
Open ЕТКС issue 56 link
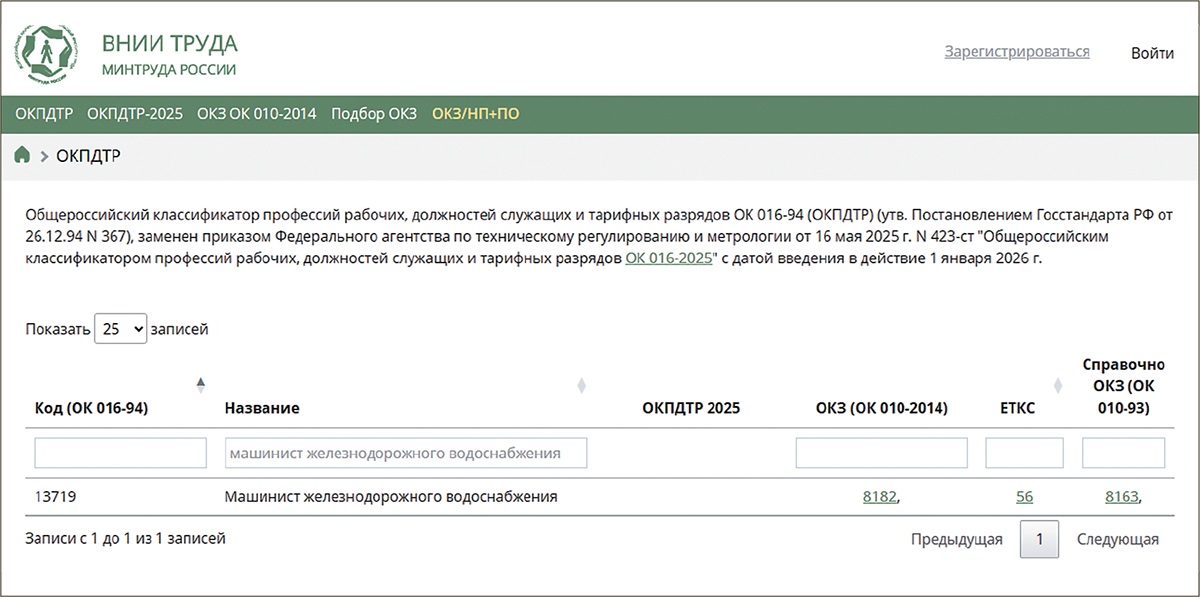coord(1024,496)
